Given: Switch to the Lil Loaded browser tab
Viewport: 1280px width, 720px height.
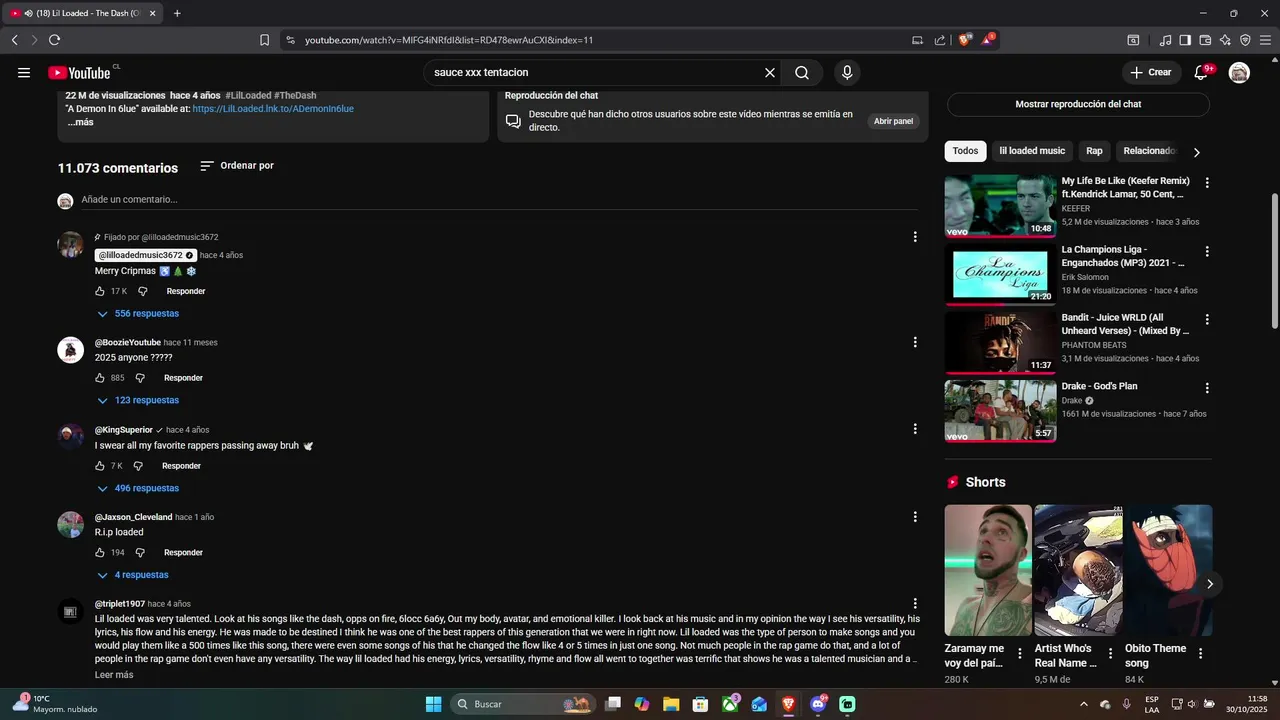Looking at the screenshot, I should pyautogui.click(x=82, y=13).
